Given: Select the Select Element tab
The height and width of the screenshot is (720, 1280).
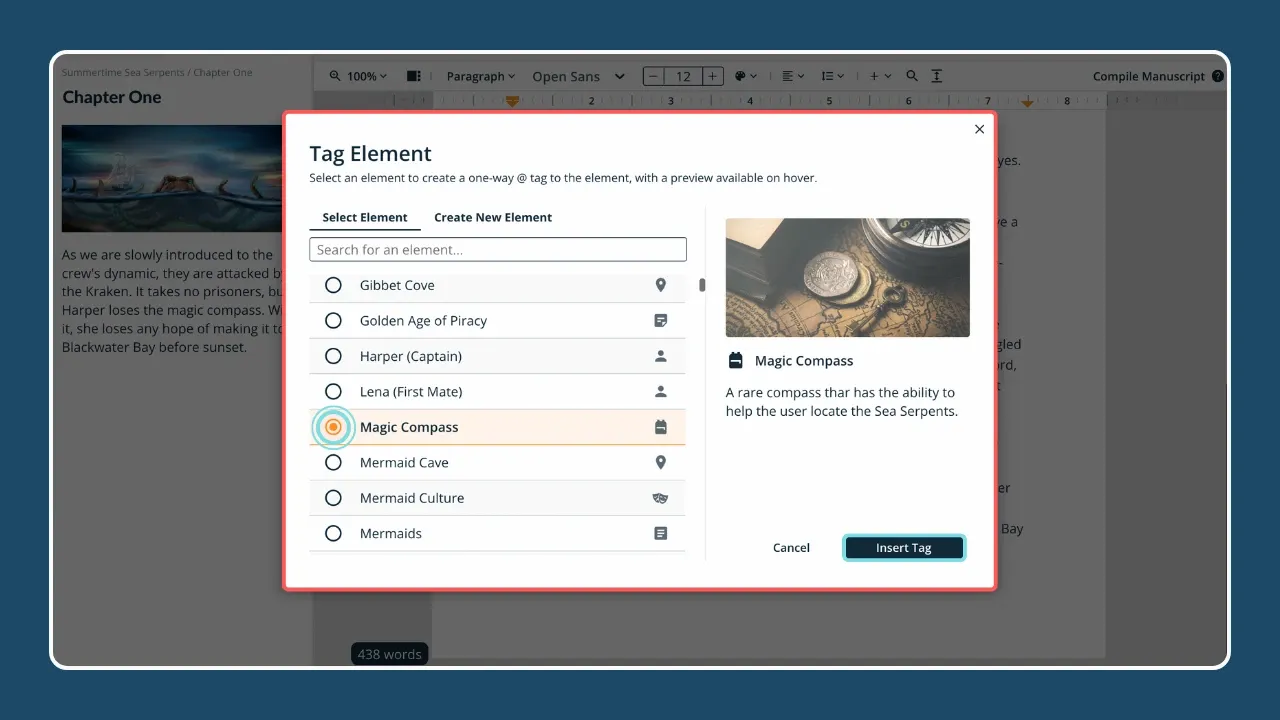Looking at the screenshot, I should [364, 217].
